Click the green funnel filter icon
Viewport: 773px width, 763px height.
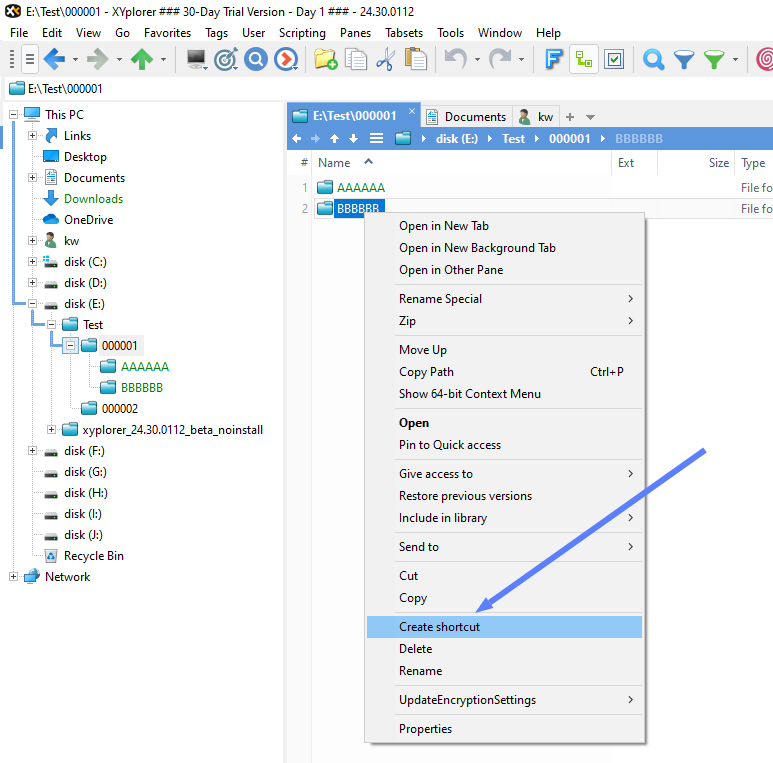pos(714,59)
